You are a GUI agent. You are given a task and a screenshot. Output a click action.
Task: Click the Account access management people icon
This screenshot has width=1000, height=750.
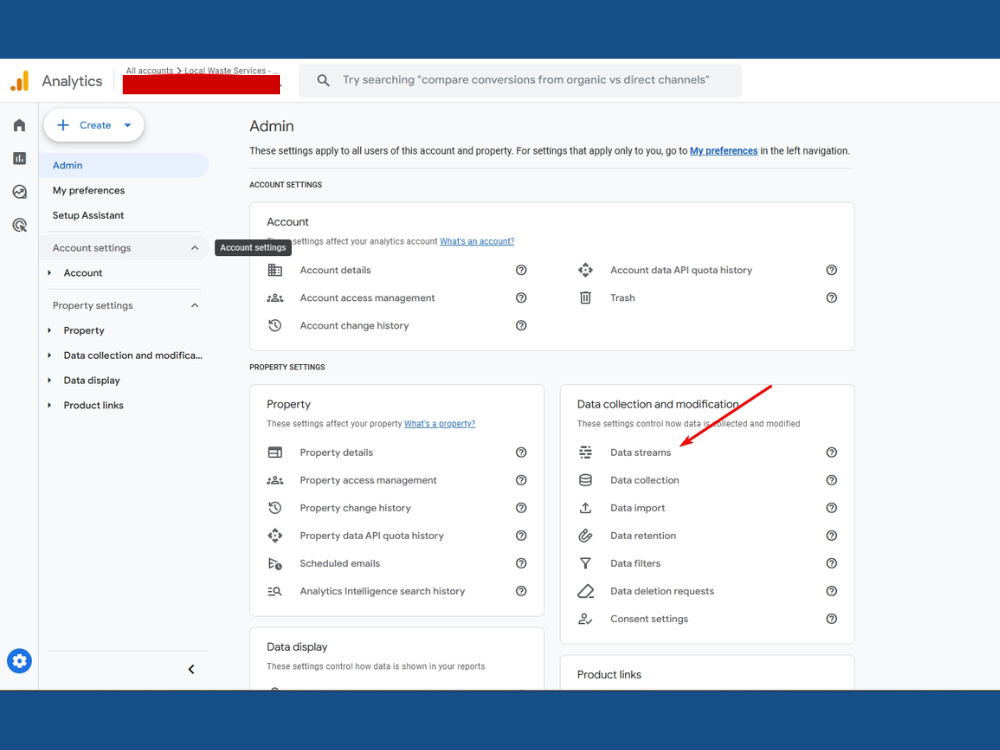[x=275, y=298]
